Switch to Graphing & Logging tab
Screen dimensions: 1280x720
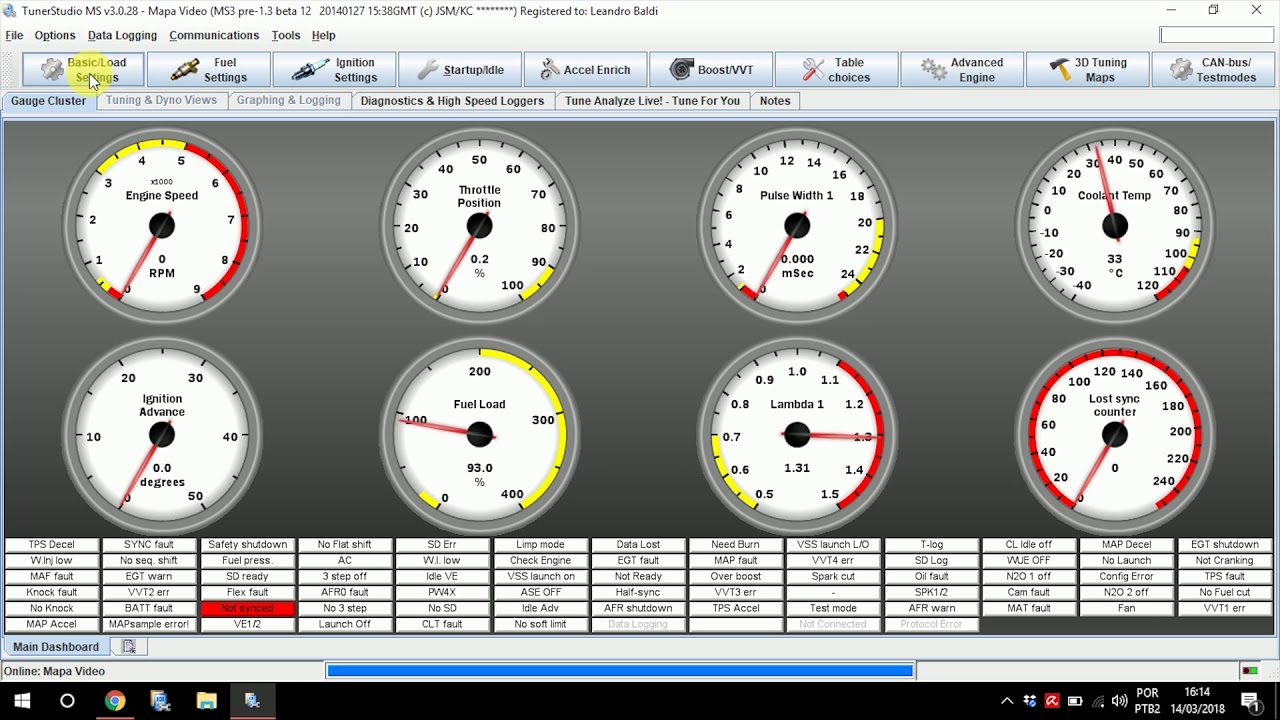pyautogui.click(x=289, y=101)
